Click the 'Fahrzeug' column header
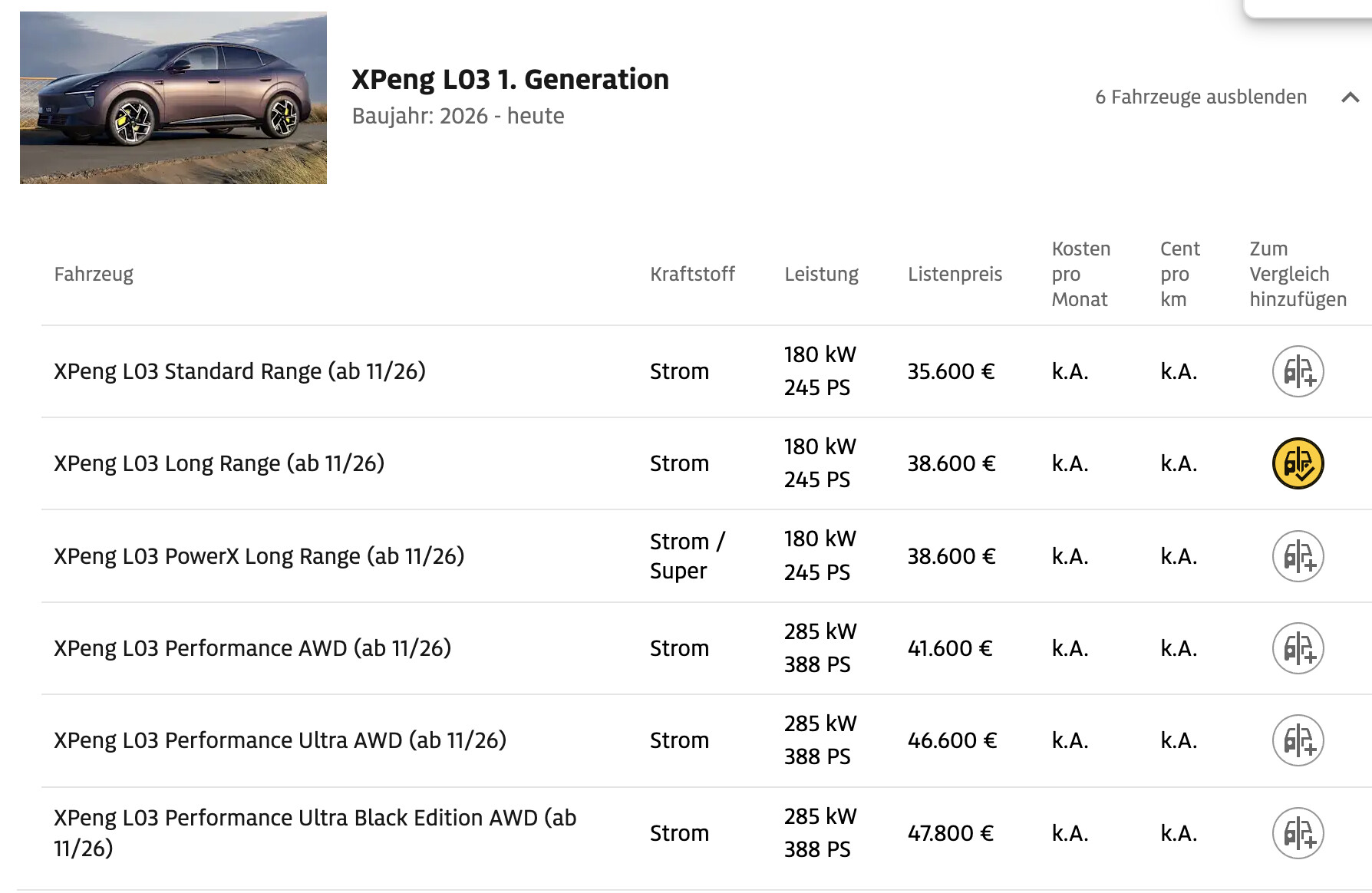Image resolution: width=1372 pixels, height=893 pixels. (94, 274)
